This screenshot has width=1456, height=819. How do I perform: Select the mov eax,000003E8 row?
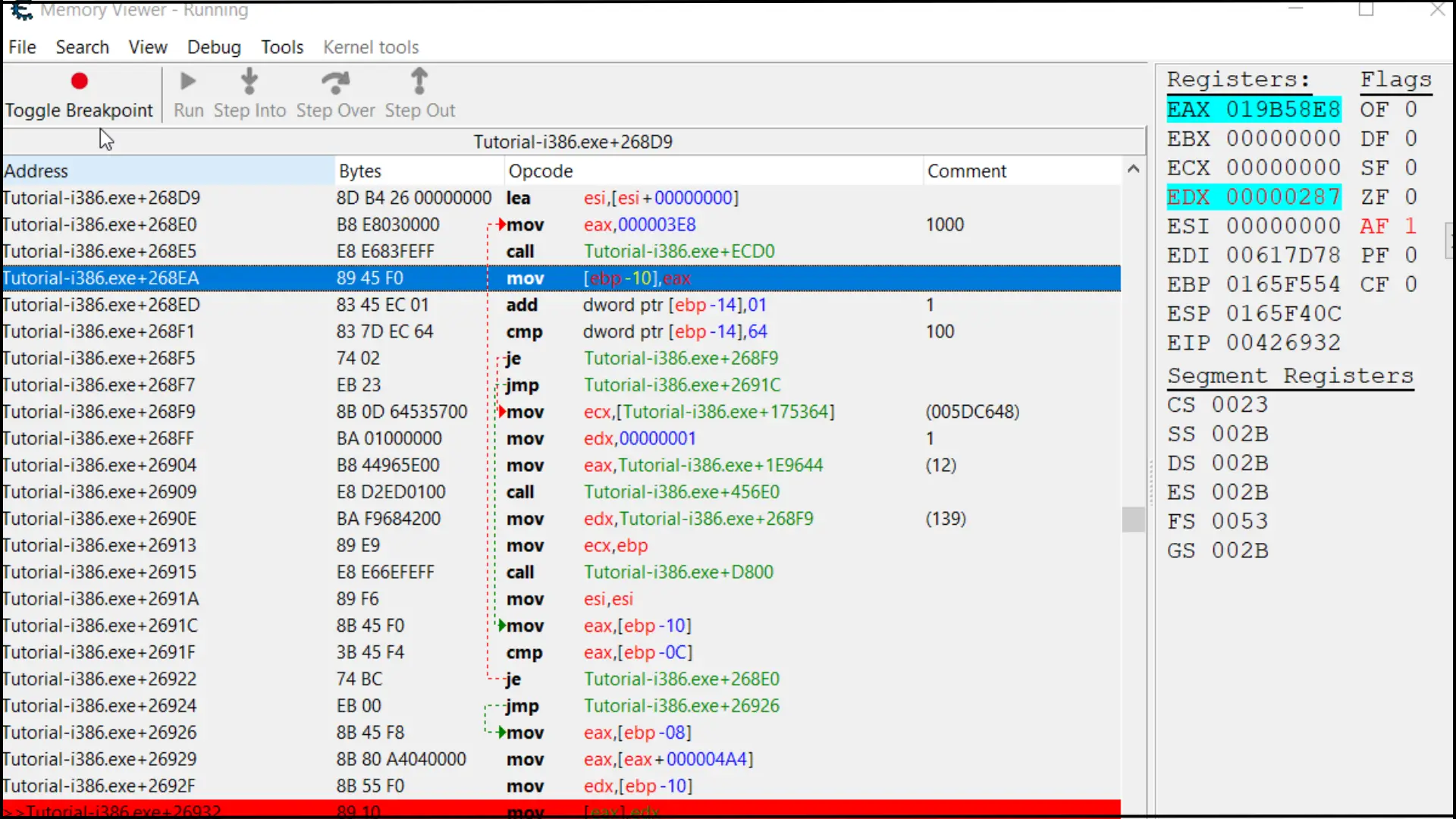[561, 224]
